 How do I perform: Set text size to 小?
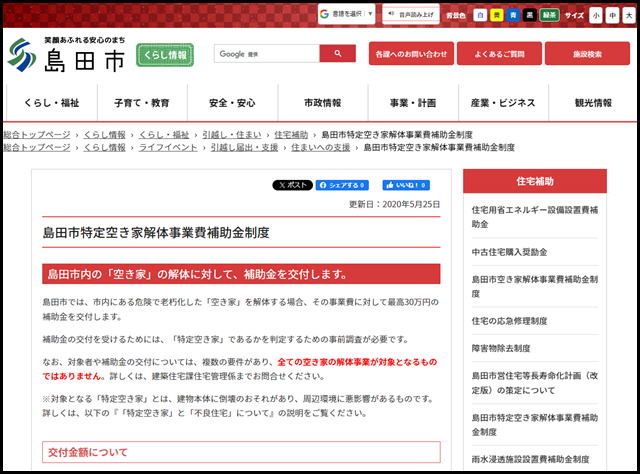[x=596, y=16]
